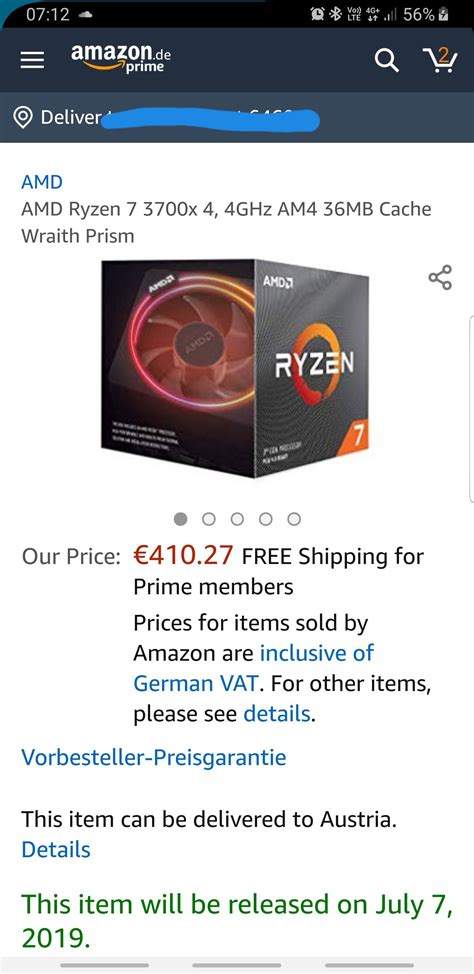Select the first image carousel dot
The height and width of the screenshot is (974, 474).
tap(180, 519)
